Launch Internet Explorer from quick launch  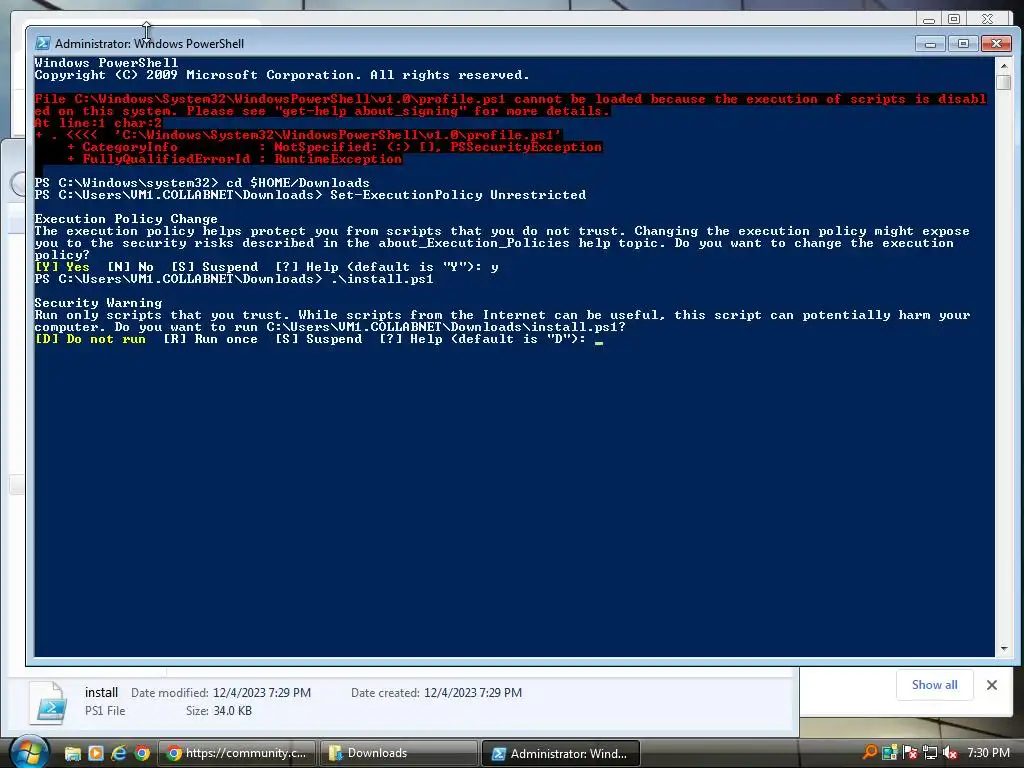tap(118, 753)
